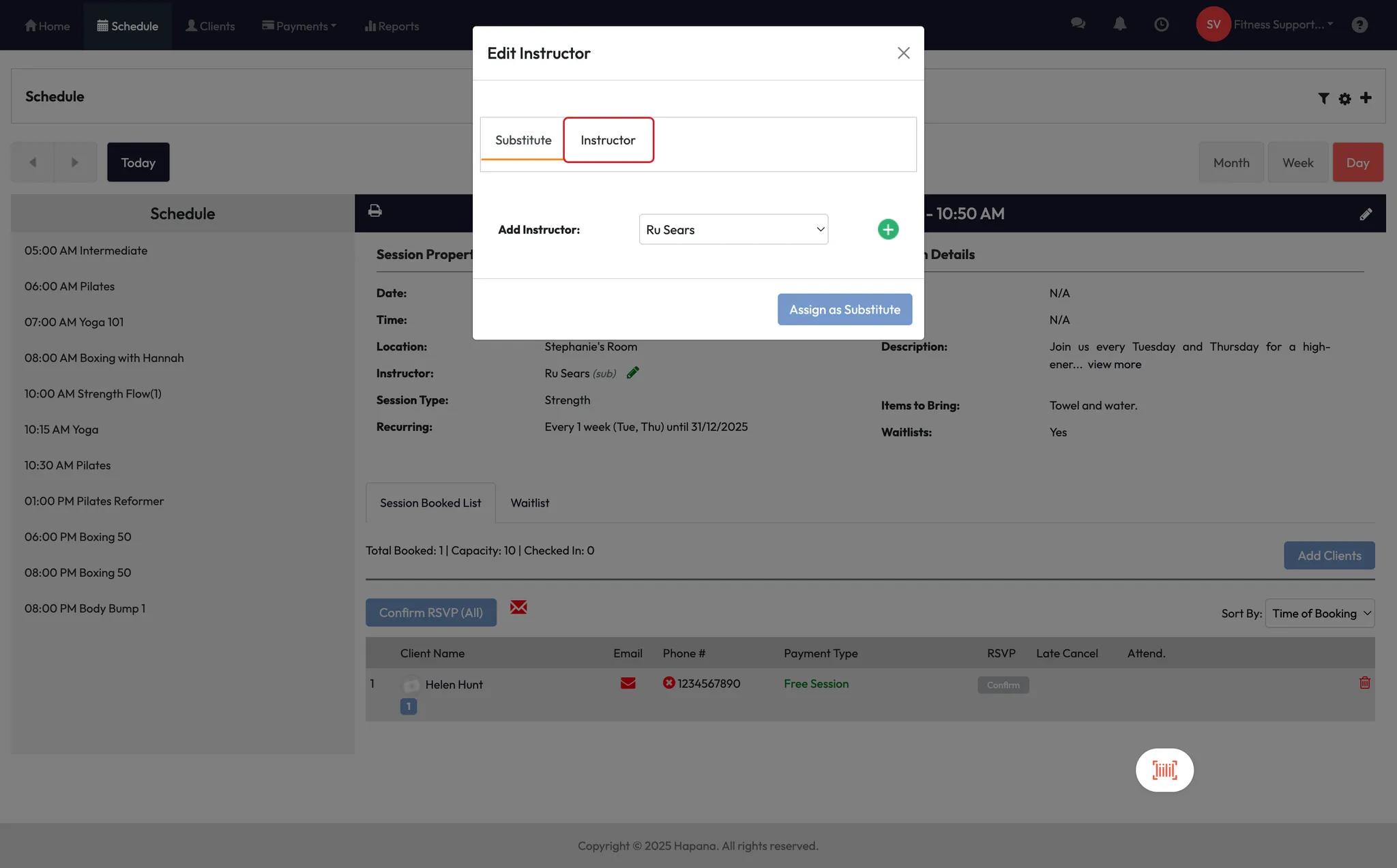Click the print schedule icon

[x=374, y=211]
